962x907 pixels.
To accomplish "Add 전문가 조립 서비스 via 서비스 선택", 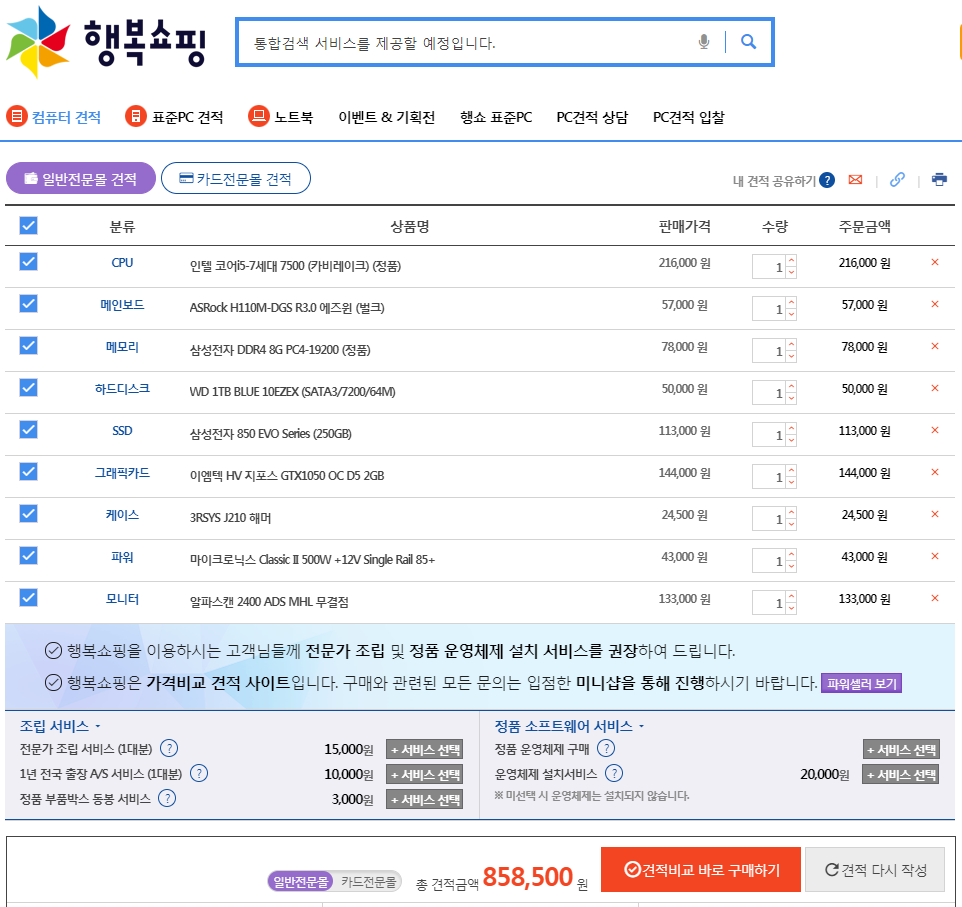I will click(425, 749).
